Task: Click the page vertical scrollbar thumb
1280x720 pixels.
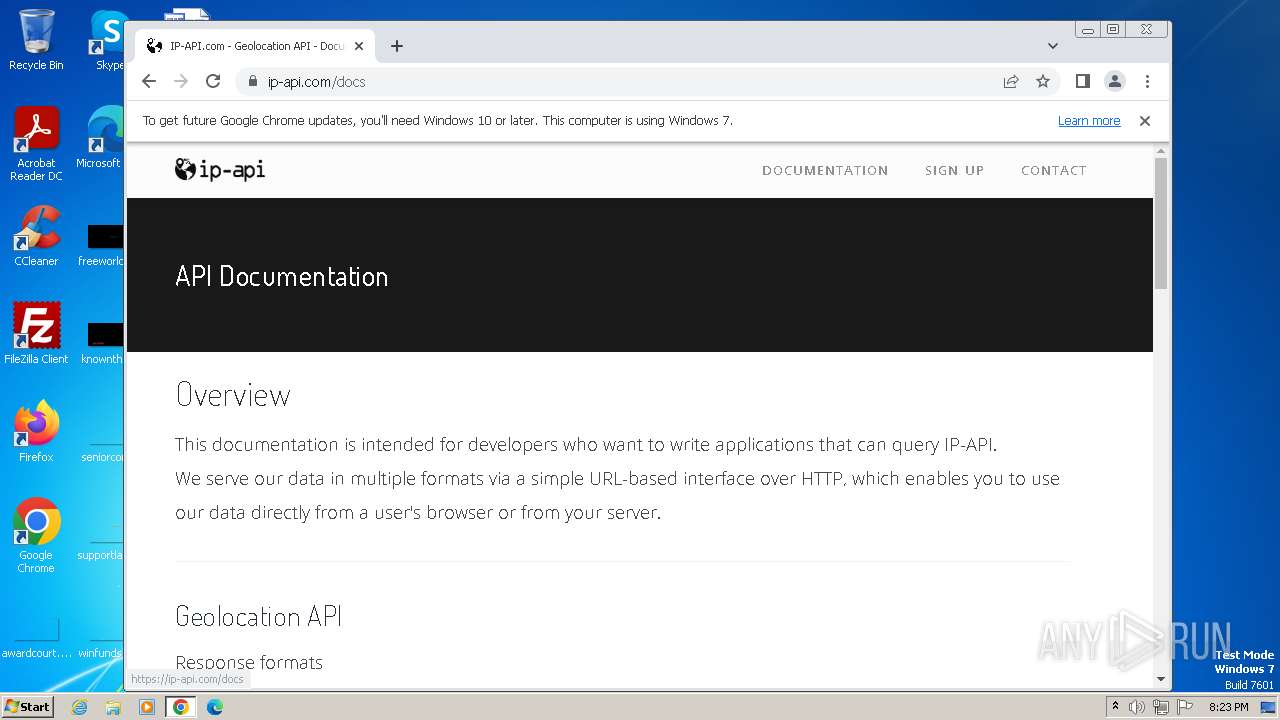Action: (1160, 223)
